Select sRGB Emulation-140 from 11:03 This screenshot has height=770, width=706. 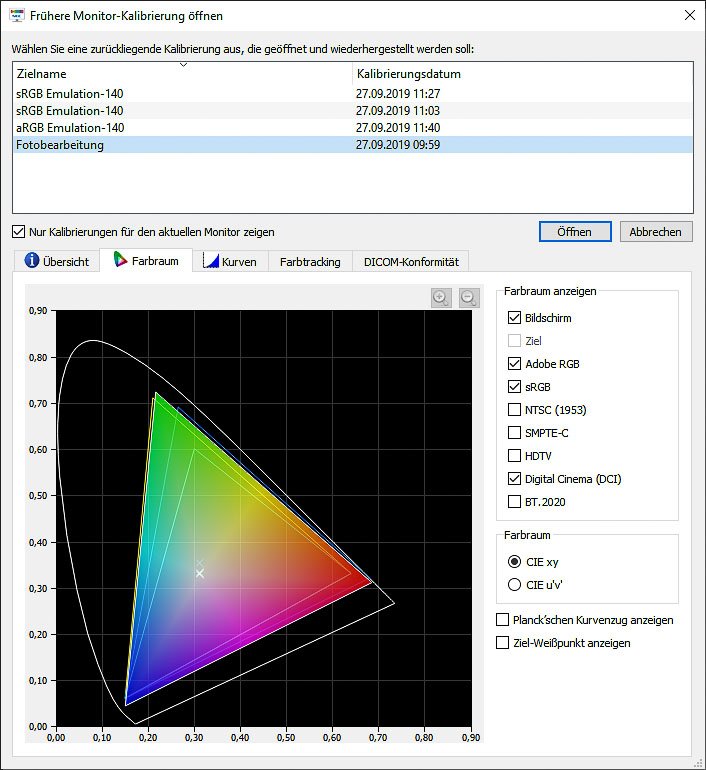click(353, 110)
